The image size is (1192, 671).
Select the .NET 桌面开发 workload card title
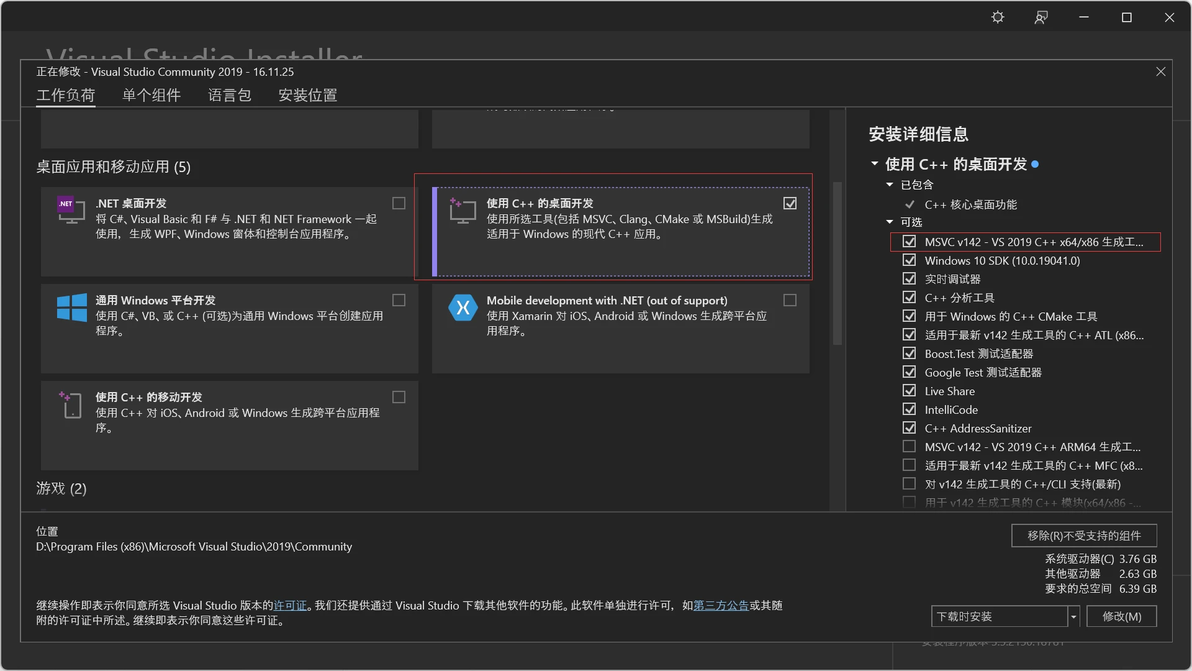point(131,203)
